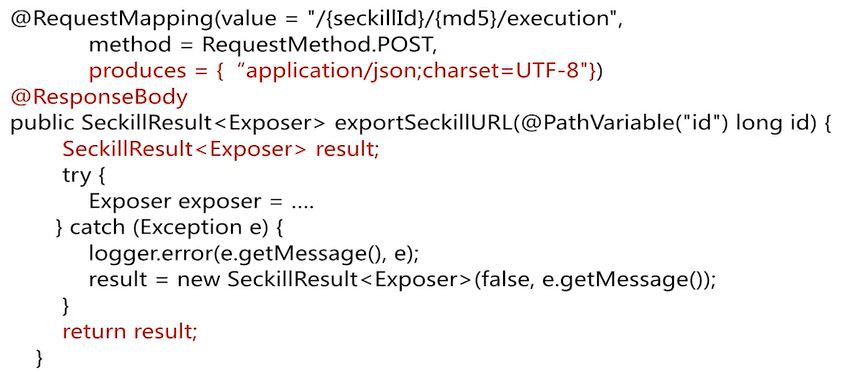Click the try keyword
Viewport: 847px width, 372px height.
tap(76, 176)
